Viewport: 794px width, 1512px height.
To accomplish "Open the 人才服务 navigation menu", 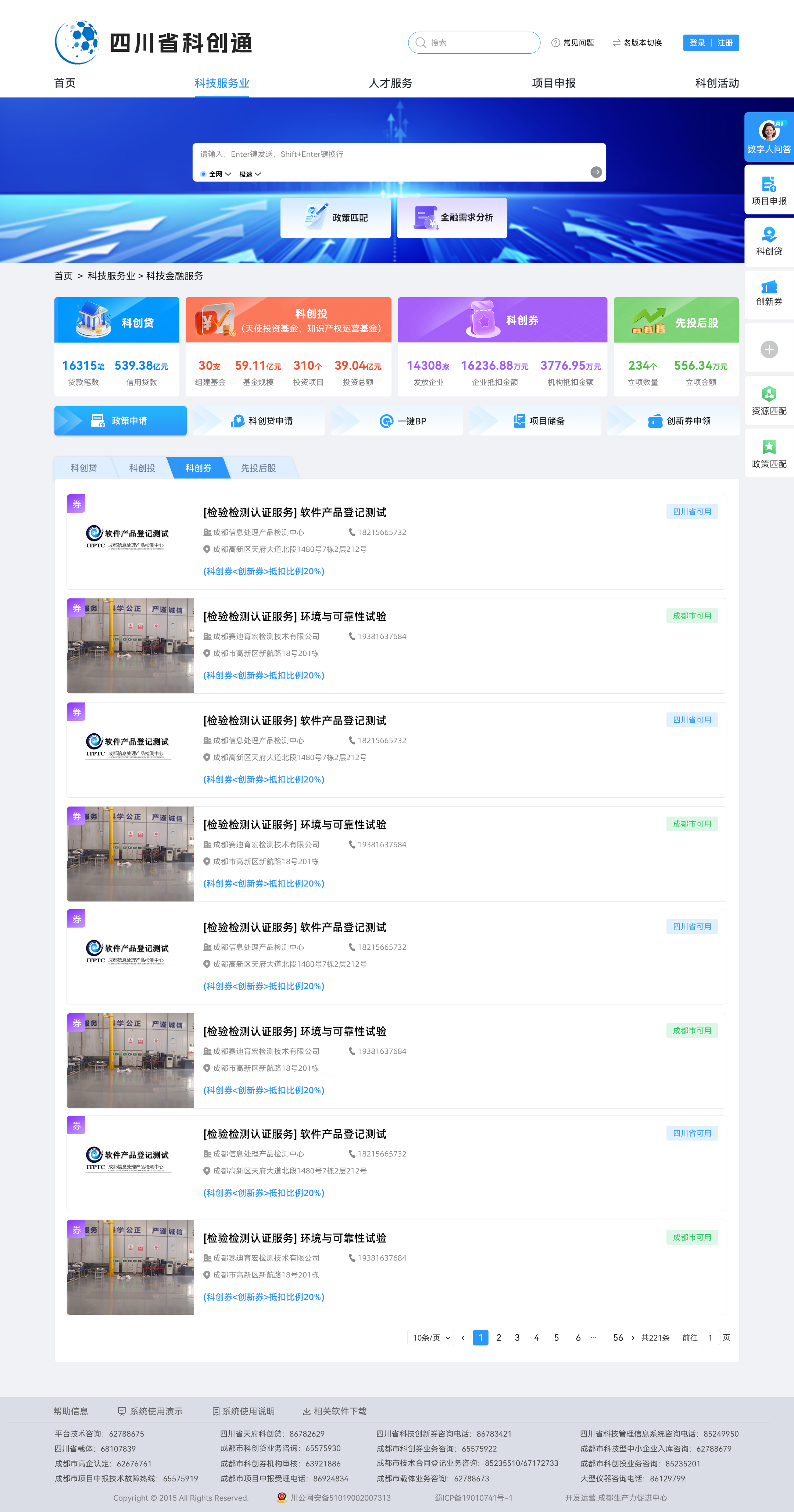I will 390,83.
